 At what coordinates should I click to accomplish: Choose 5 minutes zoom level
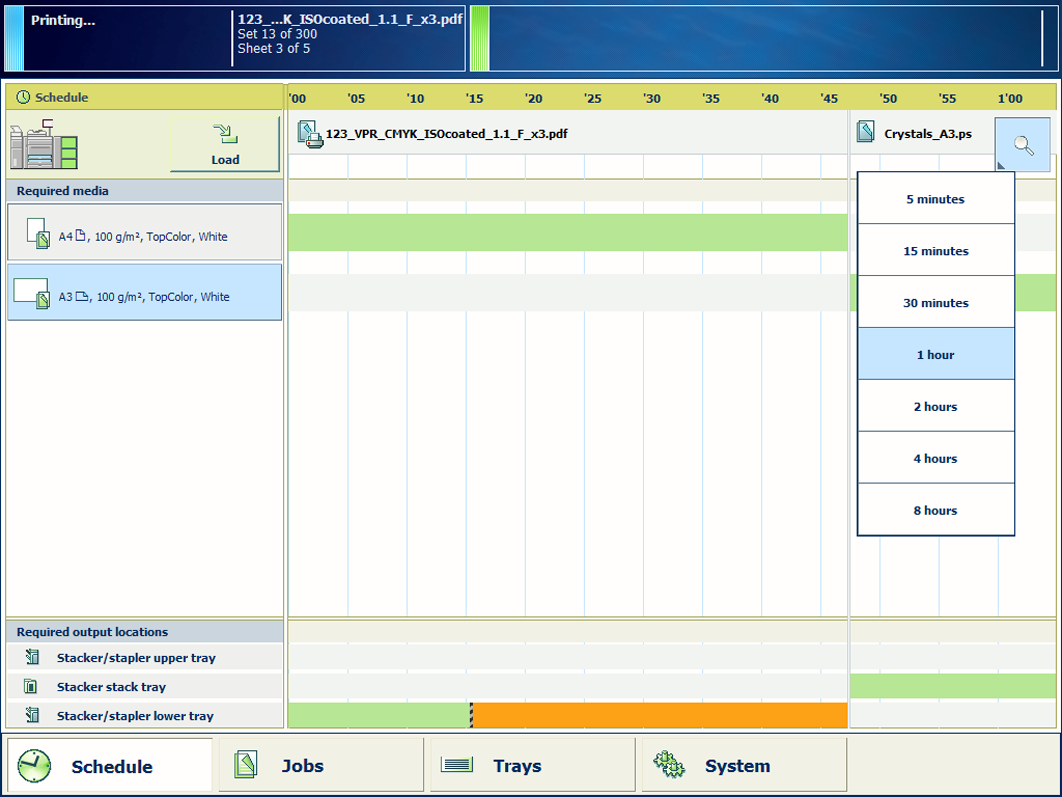tap(935, 199)
